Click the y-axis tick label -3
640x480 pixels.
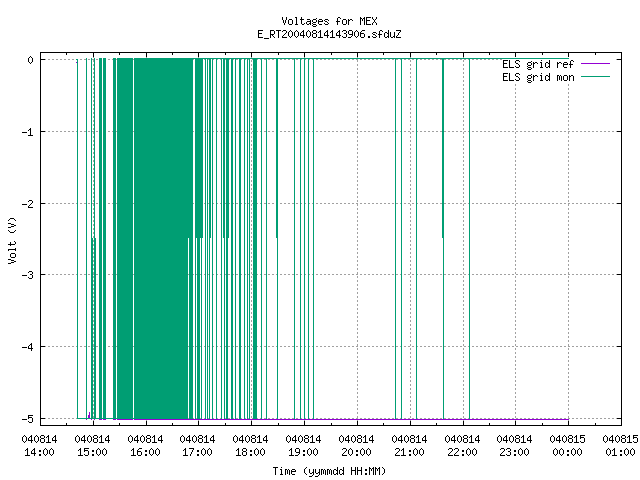point(27,275)
